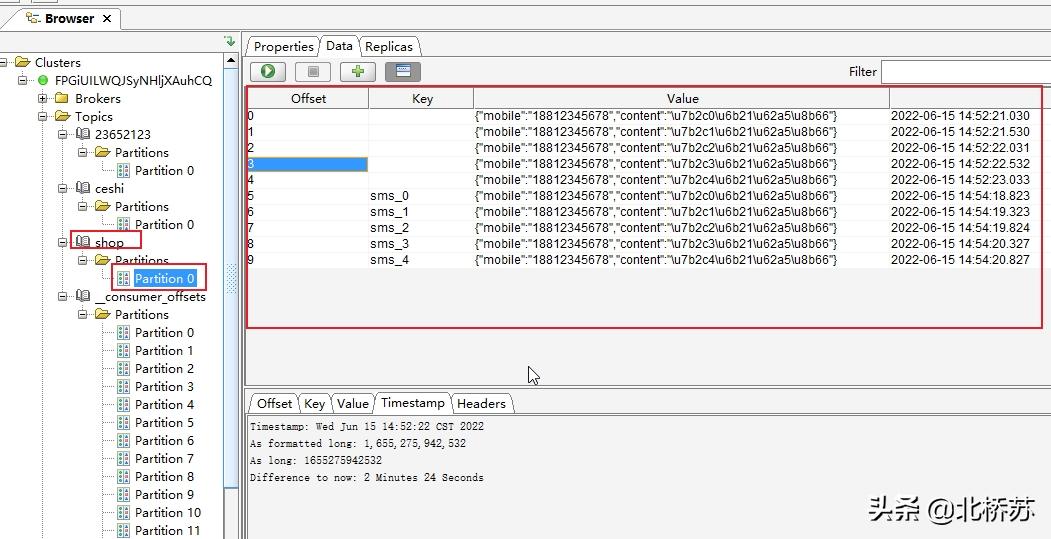Click Partitions folder icon under ceshi
Viewport: 1051px width, 539px height.
[103, 206]
